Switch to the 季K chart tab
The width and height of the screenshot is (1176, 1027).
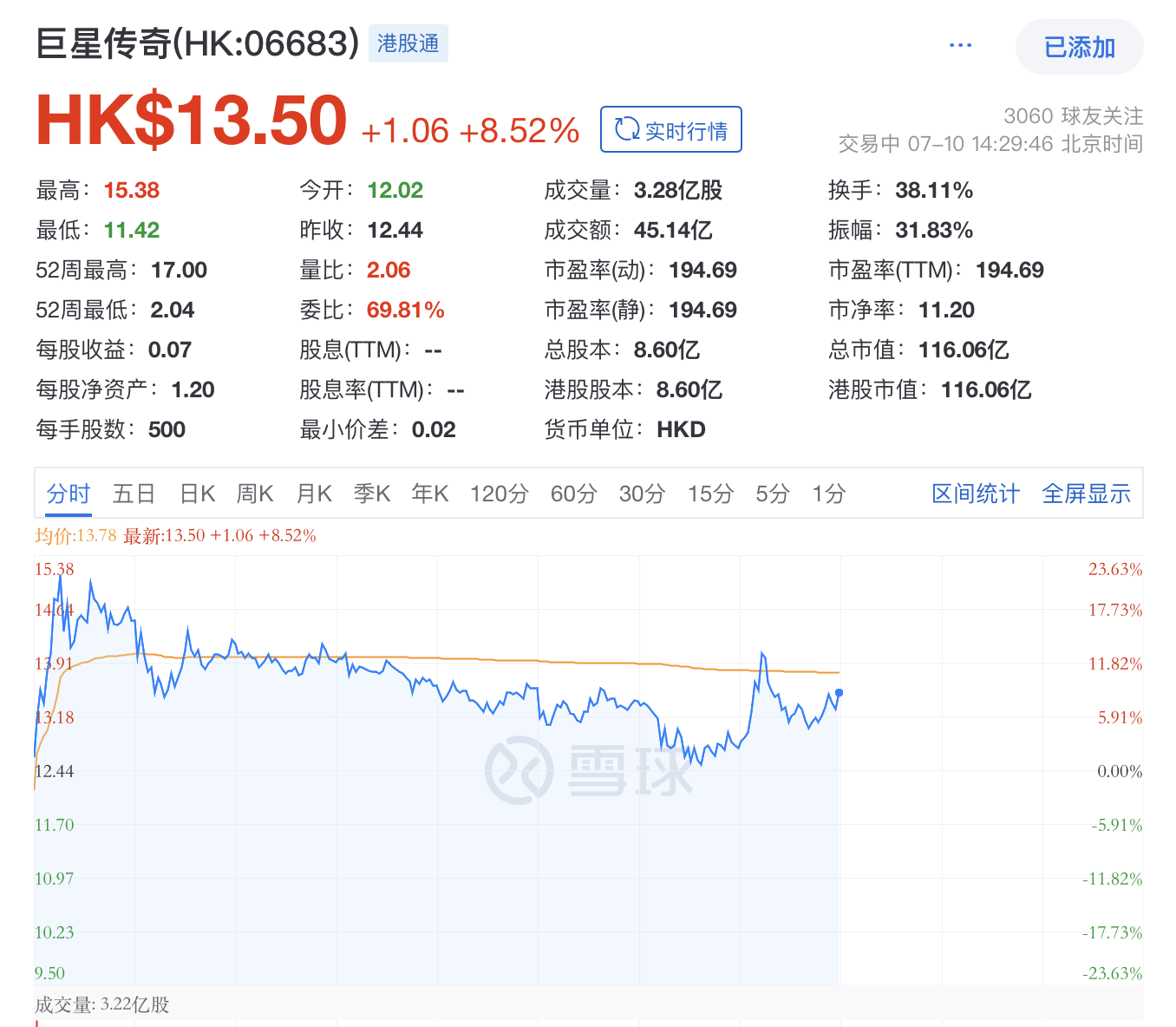point(372,494)
